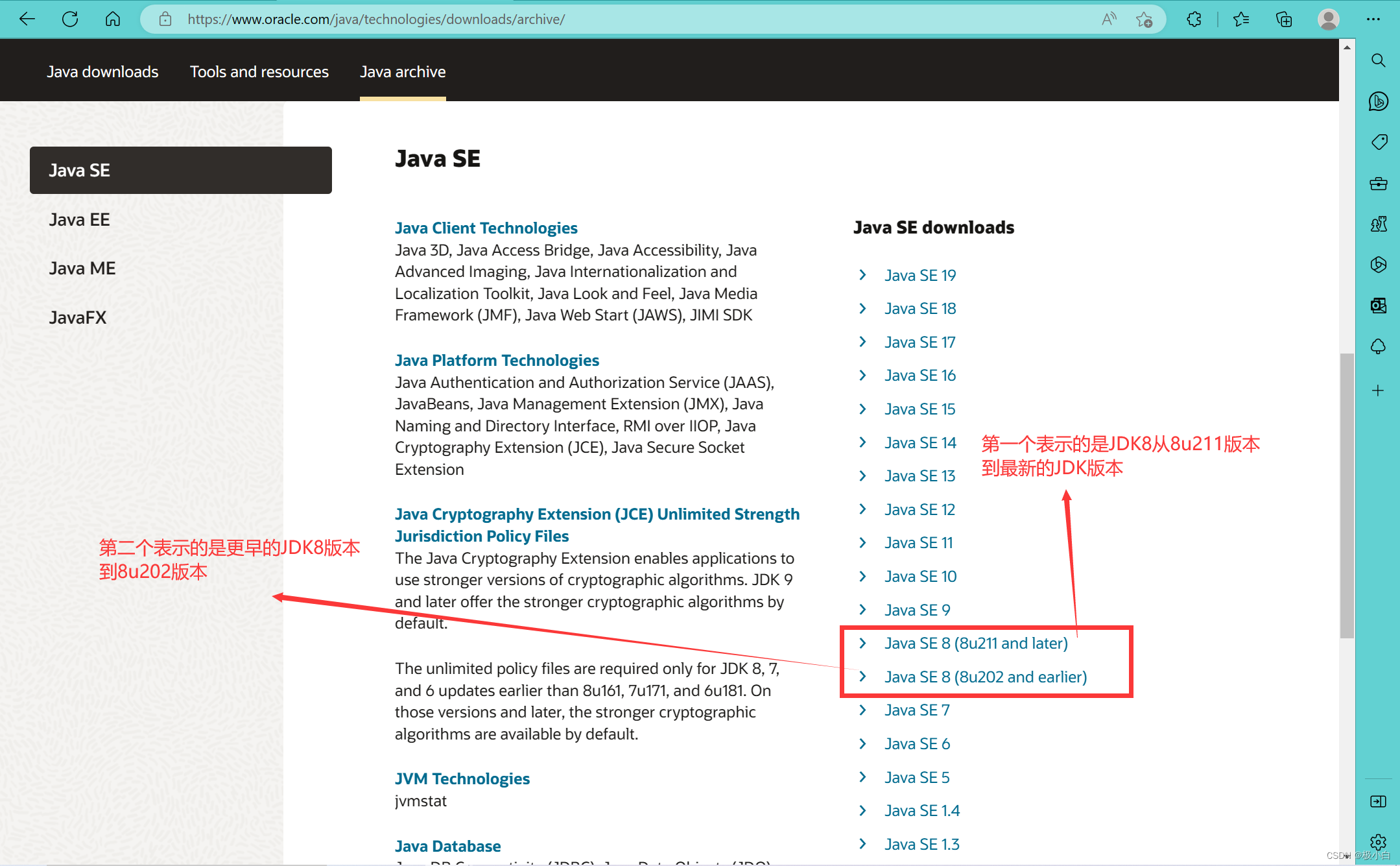Expand the Java SE 7 chevron
Viewport: 1400px width, 866px height.
pos(862,710)
